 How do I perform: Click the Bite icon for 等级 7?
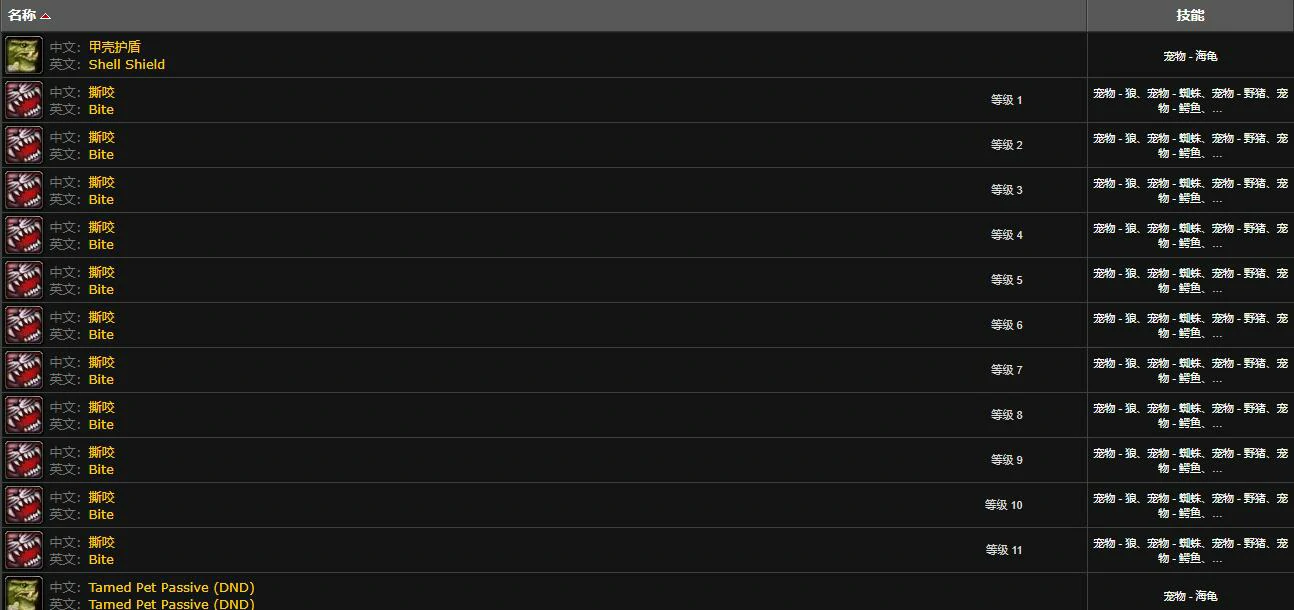tap(24, 370)
